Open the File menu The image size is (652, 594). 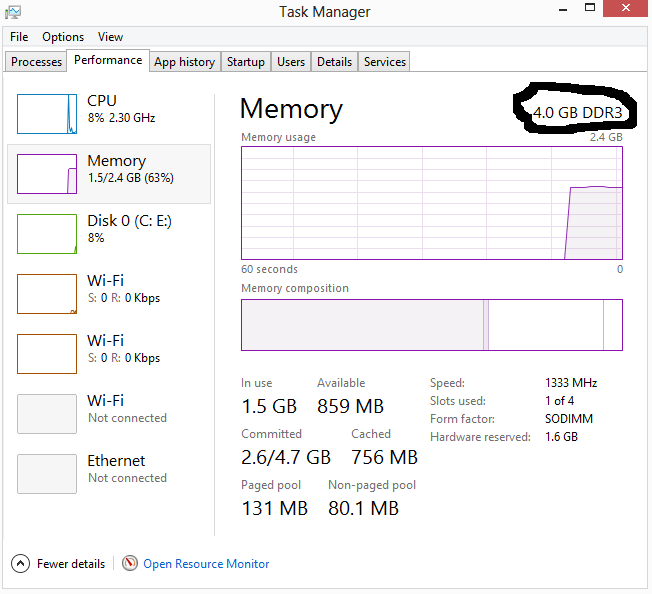point(19,37)
